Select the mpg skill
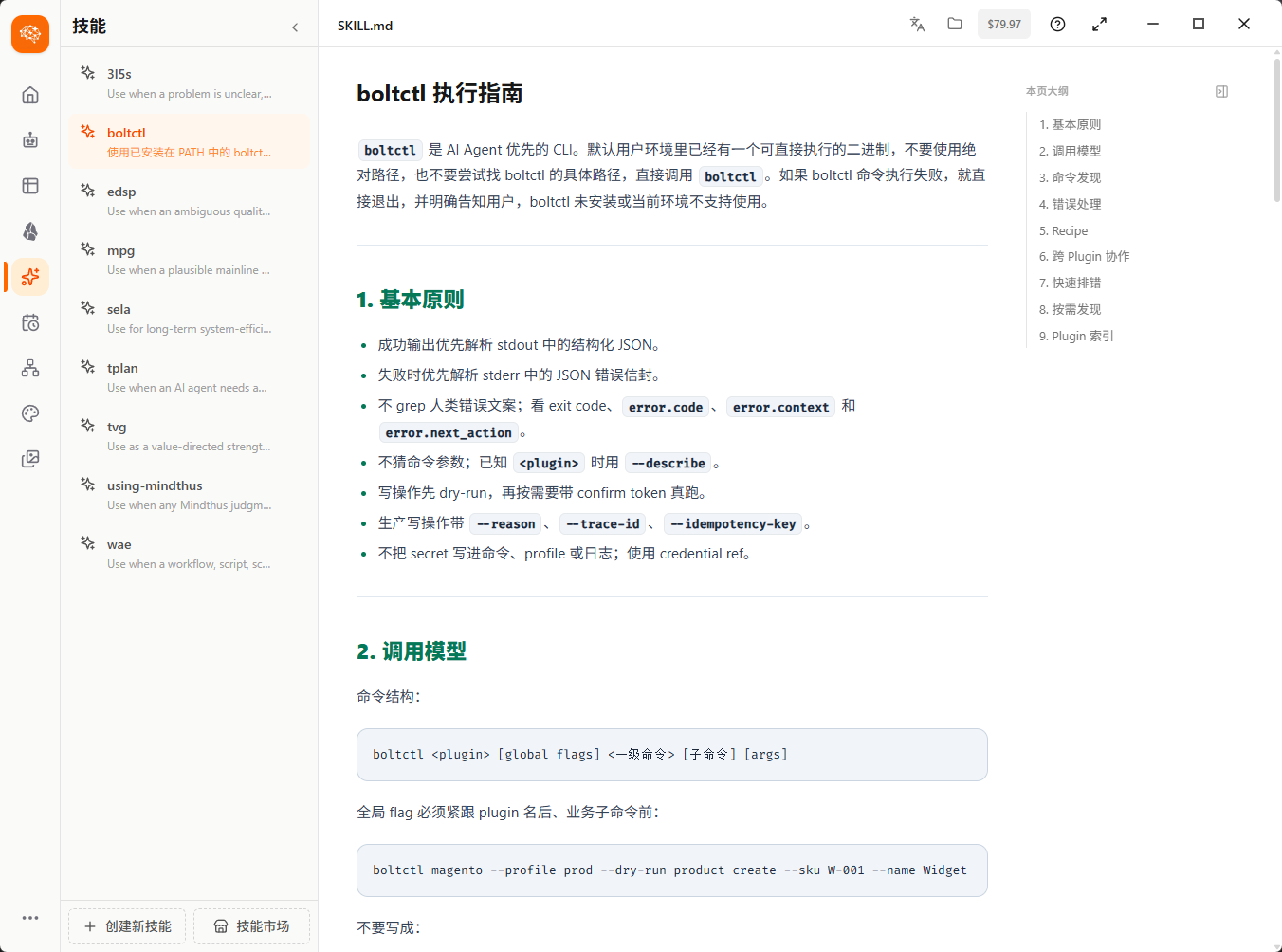The image size is (1282, 952). [x=190, y=260]
